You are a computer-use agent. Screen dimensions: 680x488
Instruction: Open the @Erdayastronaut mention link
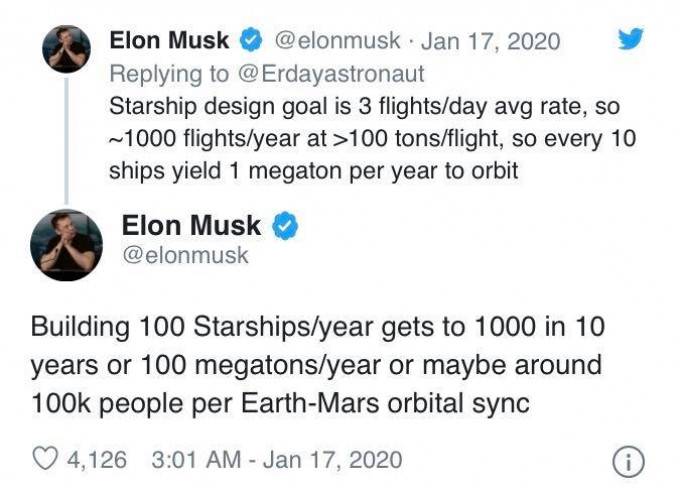(331, 73)
